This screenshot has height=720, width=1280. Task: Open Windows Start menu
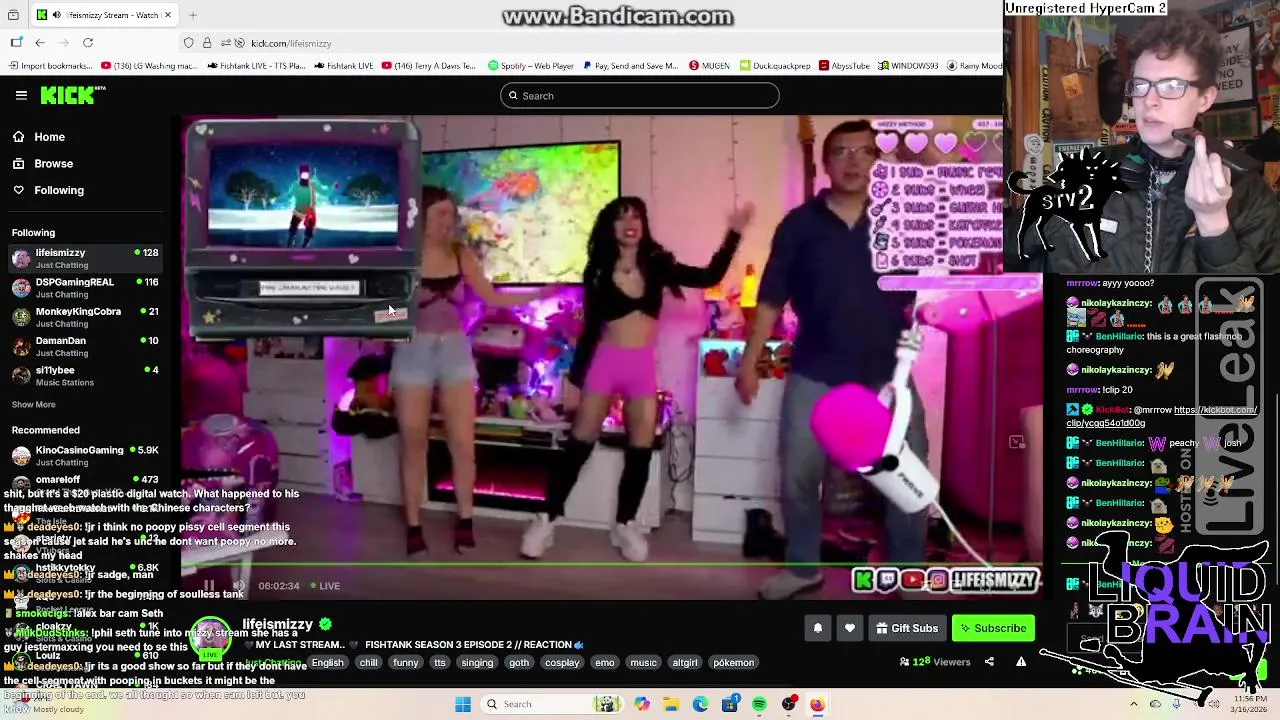coord(463,704)
